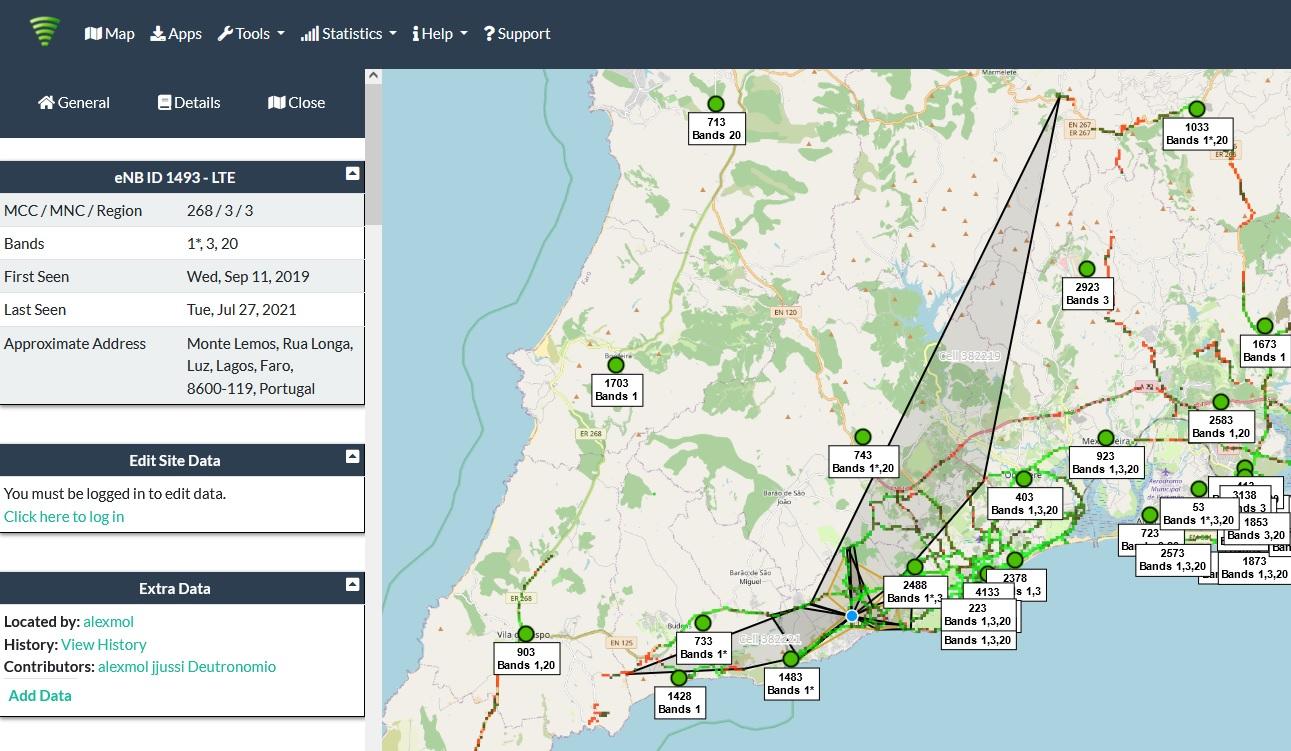Image resolution: width=1291 pixels, height=751 pixels.
Task: Open located-by user alexmol profile link
Action: tap(109, 621)
